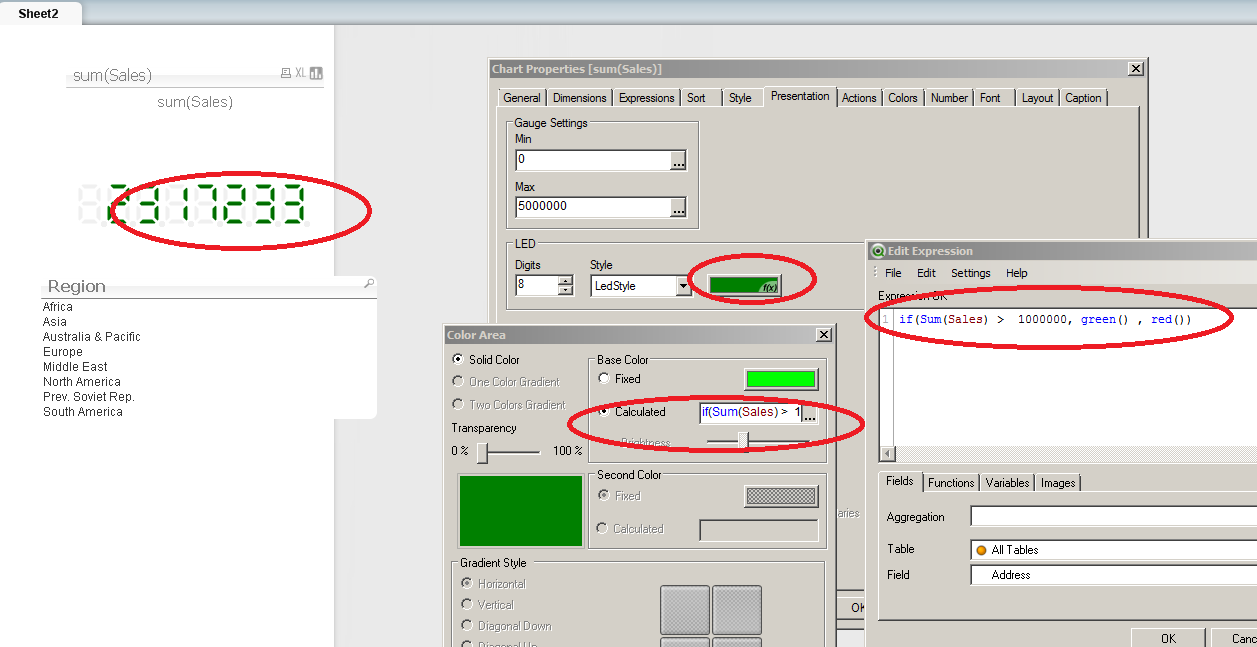Click the expression text in the editor

click(x=1045, y=320)
